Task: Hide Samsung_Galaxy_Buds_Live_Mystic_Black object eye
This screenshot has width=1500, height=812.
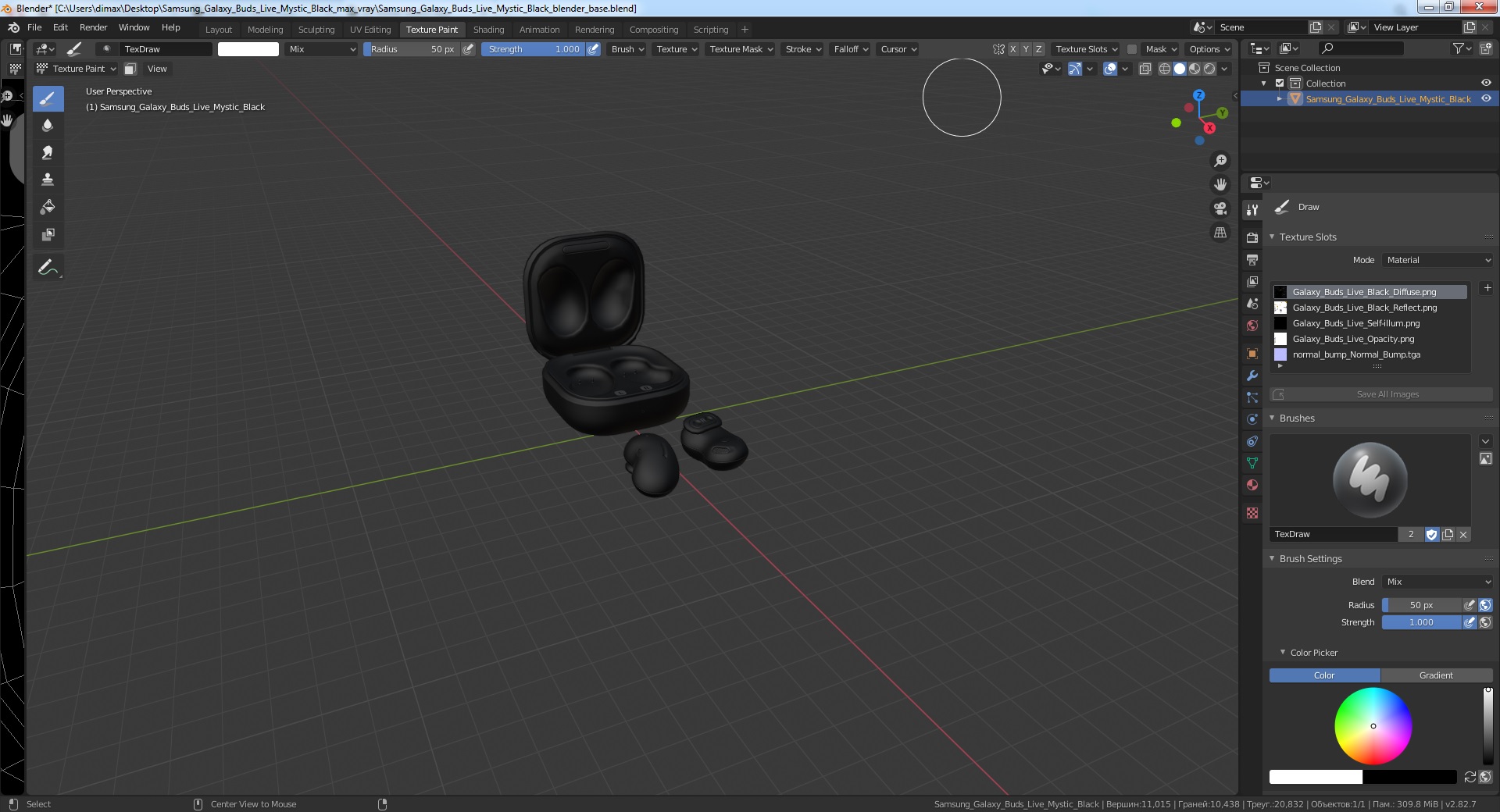Action: [x=1486, y=99]
